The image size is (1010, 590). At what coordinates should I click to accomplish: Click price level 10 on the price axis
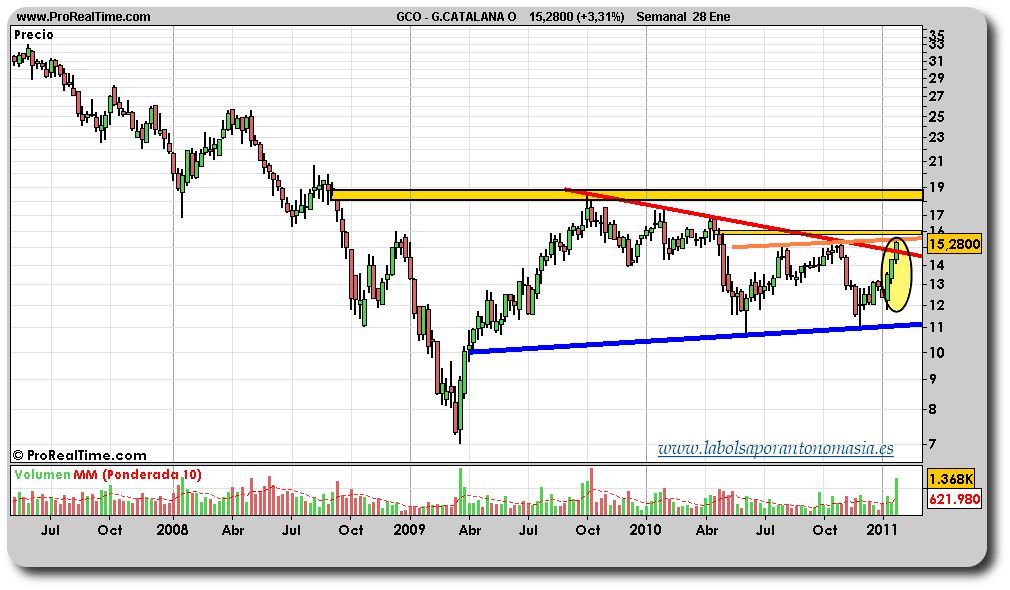pos(937,353)
